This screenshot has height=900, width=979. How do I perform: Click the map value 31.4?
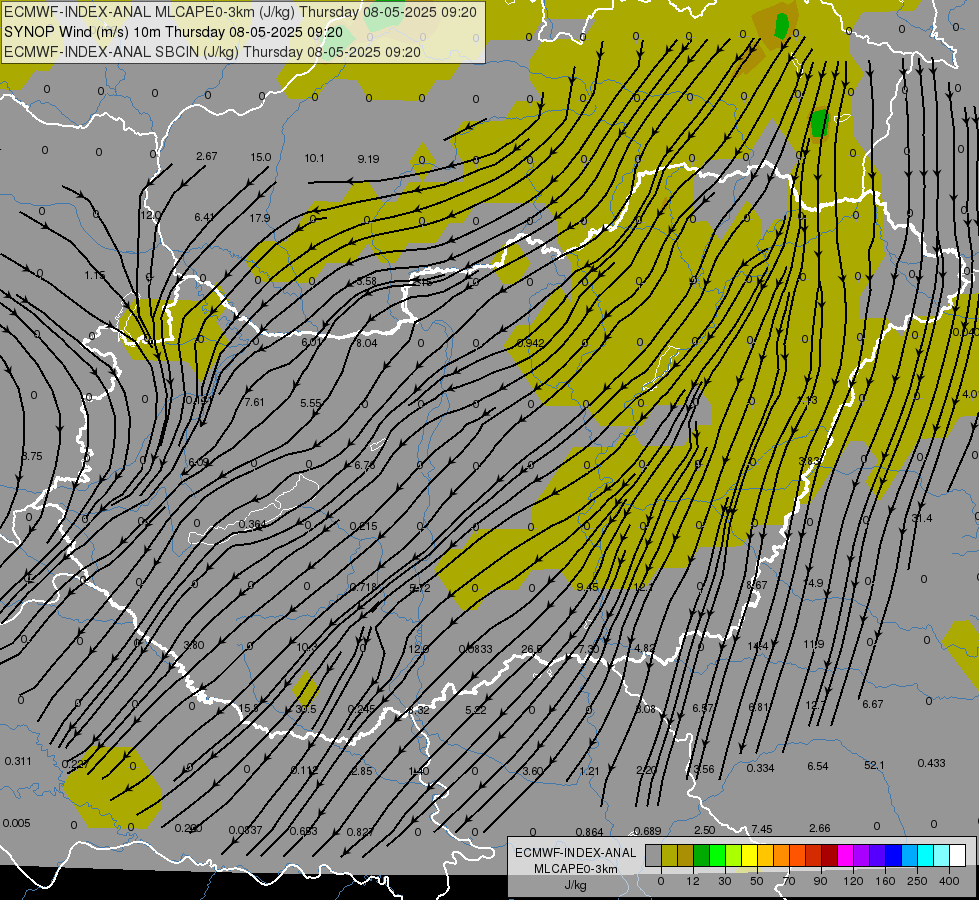922,518
